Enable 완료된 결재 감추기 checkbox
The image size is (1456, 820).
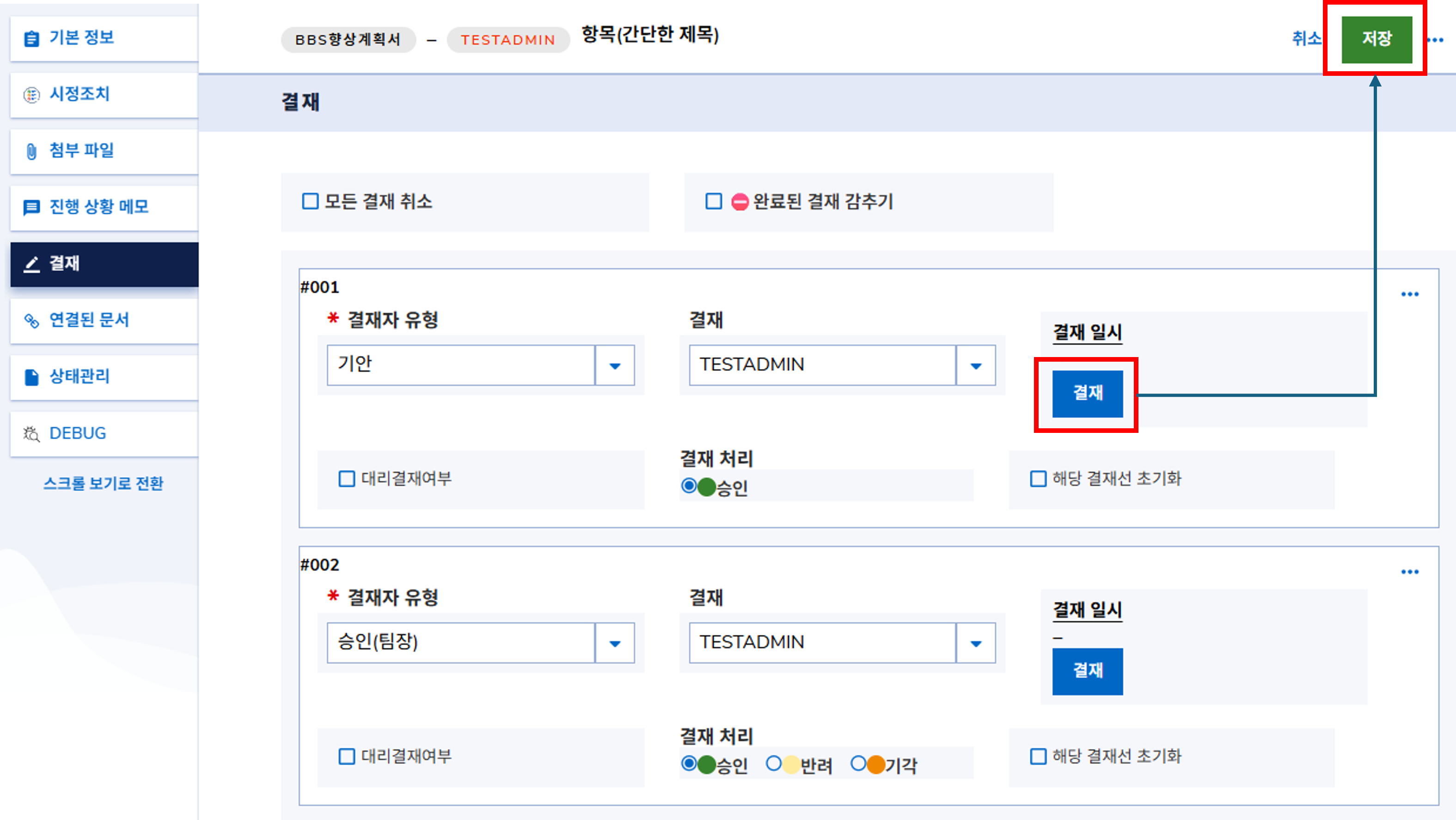point(714,201)
